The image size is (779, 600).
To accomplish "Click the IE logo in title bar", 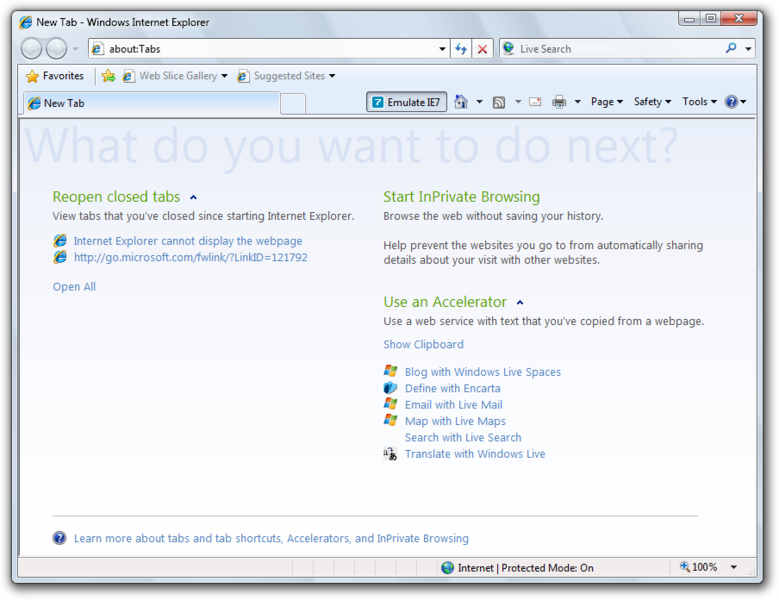I will point(26,22).
